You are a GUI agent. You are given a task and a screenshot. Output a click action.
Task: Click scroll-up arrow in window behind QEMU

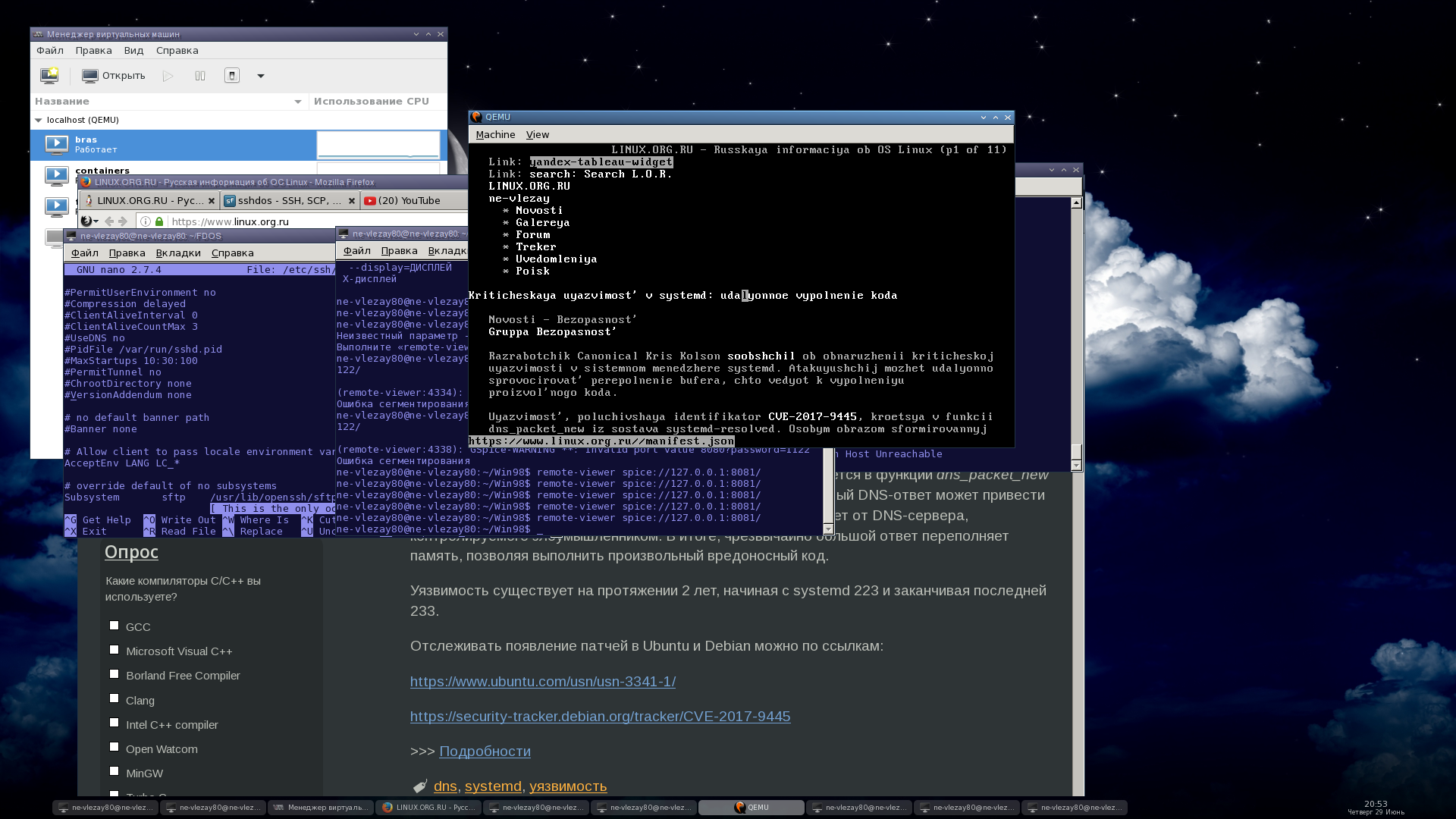point(1077,203)
